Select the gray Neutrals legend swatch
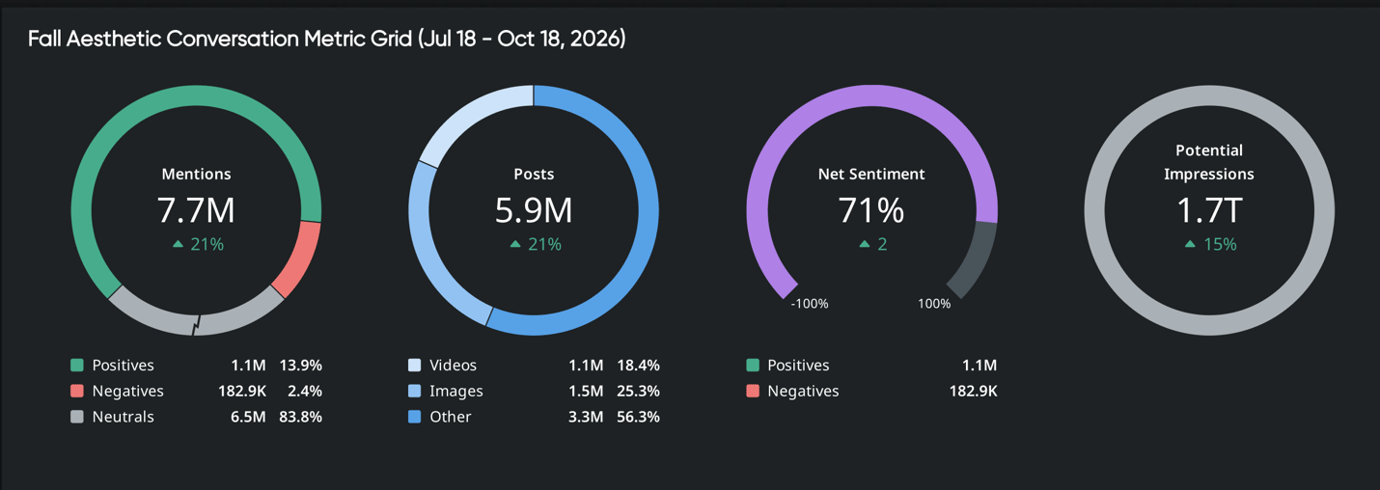Image resolution: width=1380 pixels, height=490 pixels. [x=77, y=417]
